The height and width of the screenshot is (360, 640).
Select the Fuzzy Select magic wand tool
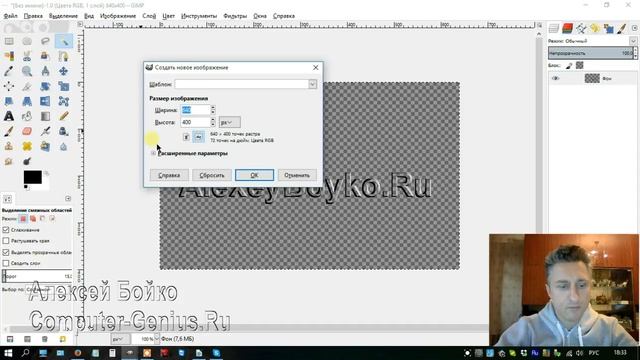click(63, 41)
